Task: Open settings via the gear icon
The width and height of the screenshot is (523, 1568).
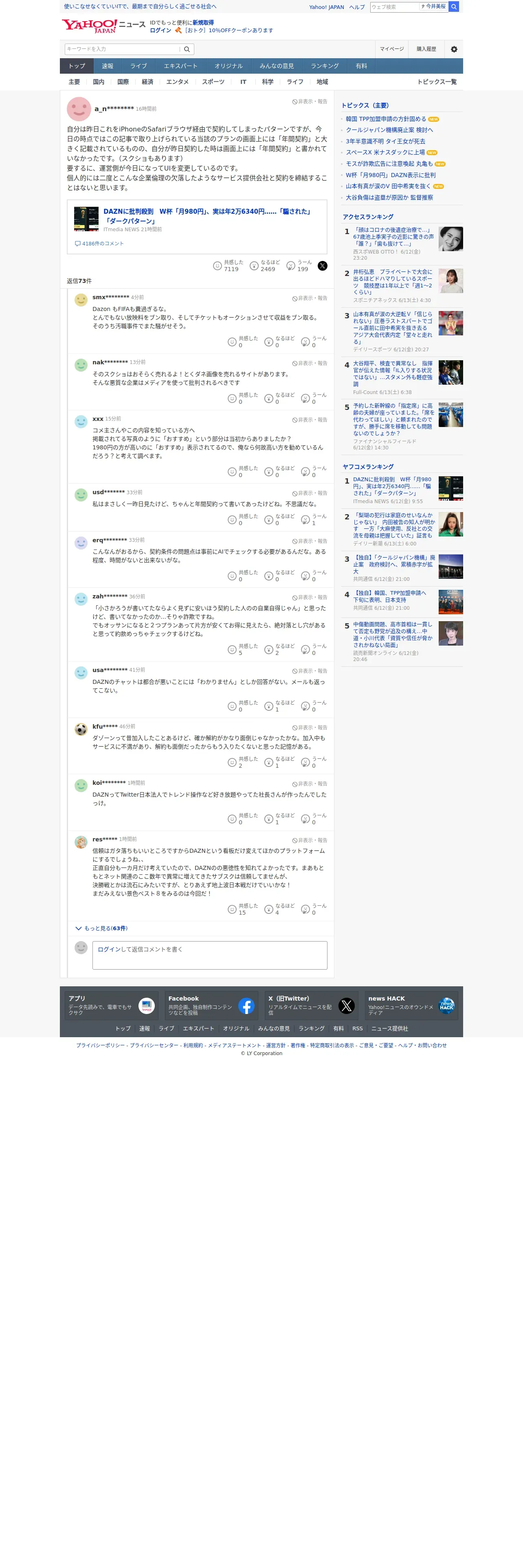Action: click(x=454, y=49)
